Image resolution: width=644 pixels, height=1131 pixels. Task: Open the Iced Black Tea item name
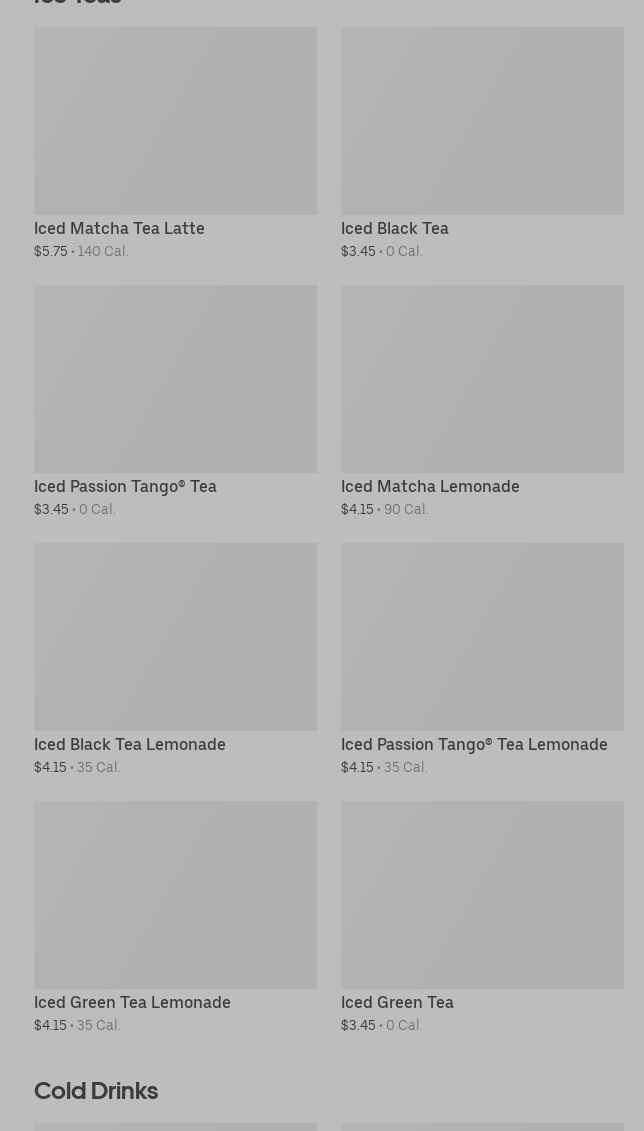pos(394,228)
